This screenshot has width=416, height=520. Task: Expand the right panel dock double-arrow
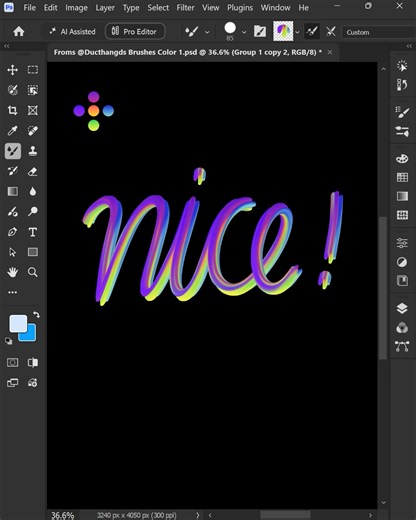[409, 46]
